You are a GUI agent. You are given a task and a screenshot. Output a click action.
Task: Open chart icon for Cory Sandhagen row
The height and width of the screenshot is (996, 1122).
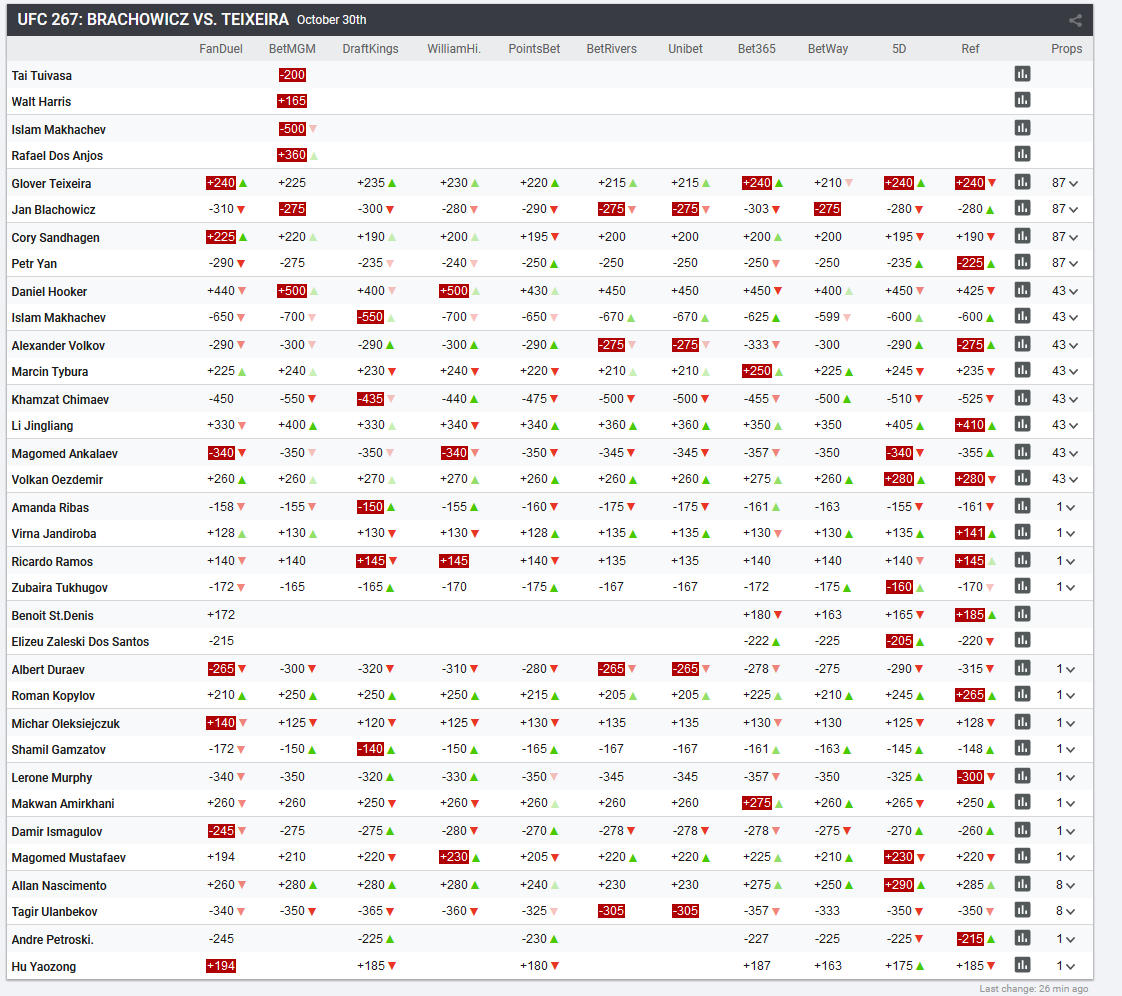(x=1023, y=235)
